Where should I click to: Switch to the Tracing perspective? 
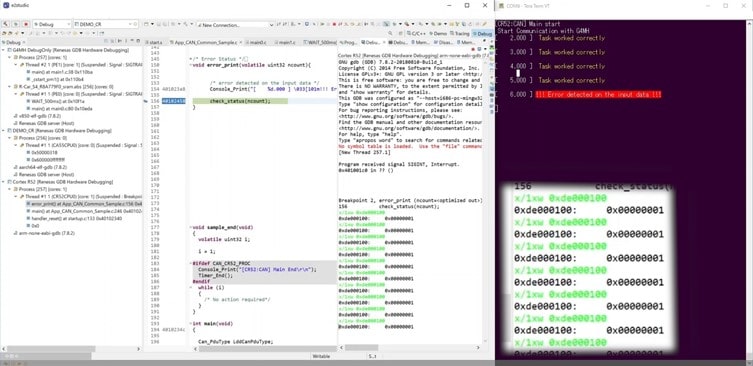460,34
